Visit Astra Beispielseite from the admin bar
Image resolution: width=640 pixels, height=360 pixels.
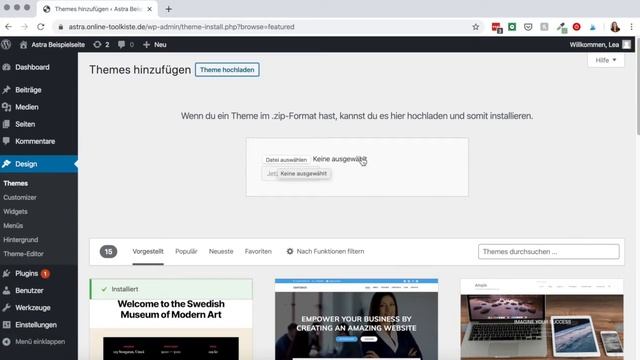click(x=52, y=44)
